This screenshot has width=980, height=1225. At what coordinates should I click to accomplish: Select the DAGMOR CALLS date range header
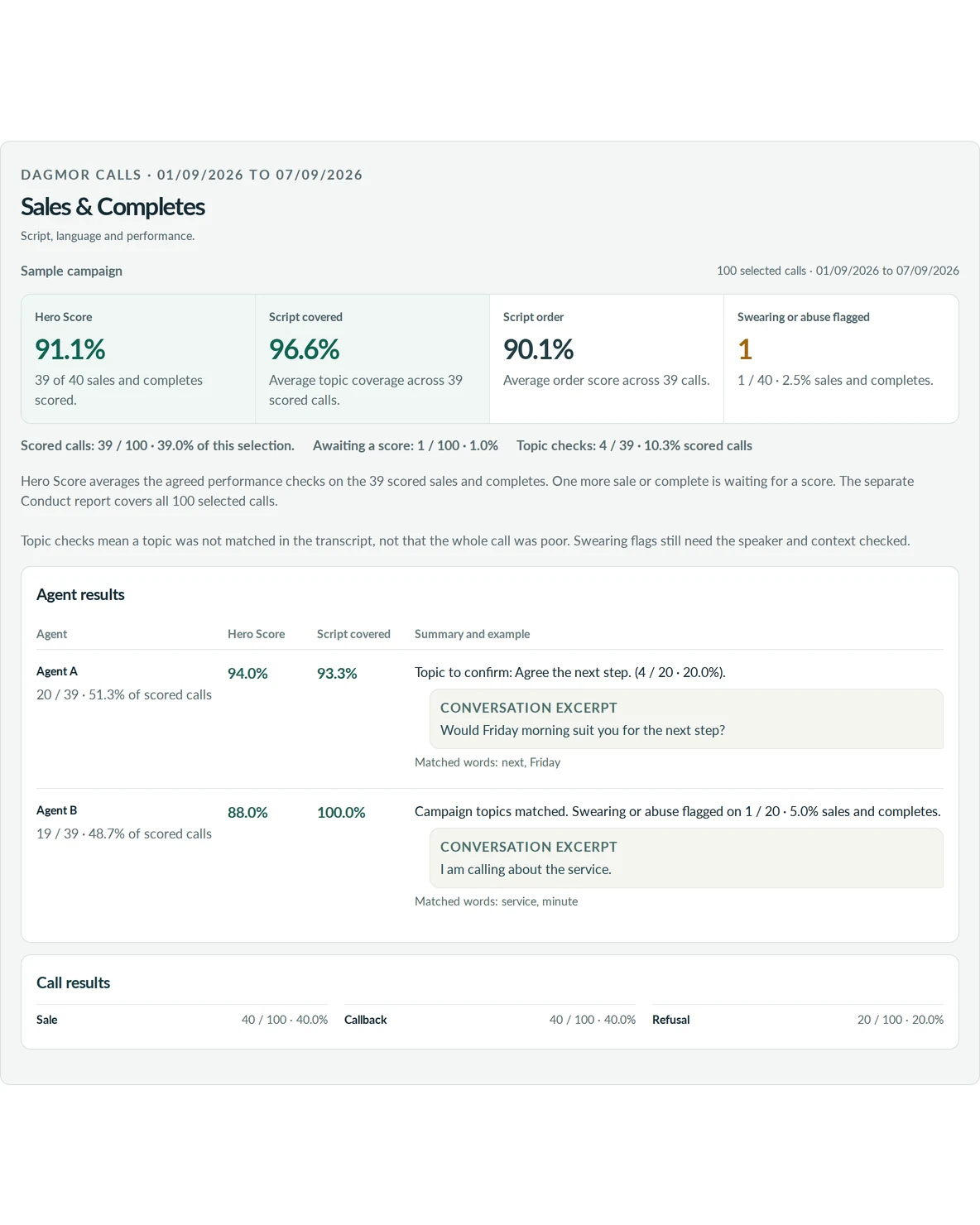[x=192, y=175]
